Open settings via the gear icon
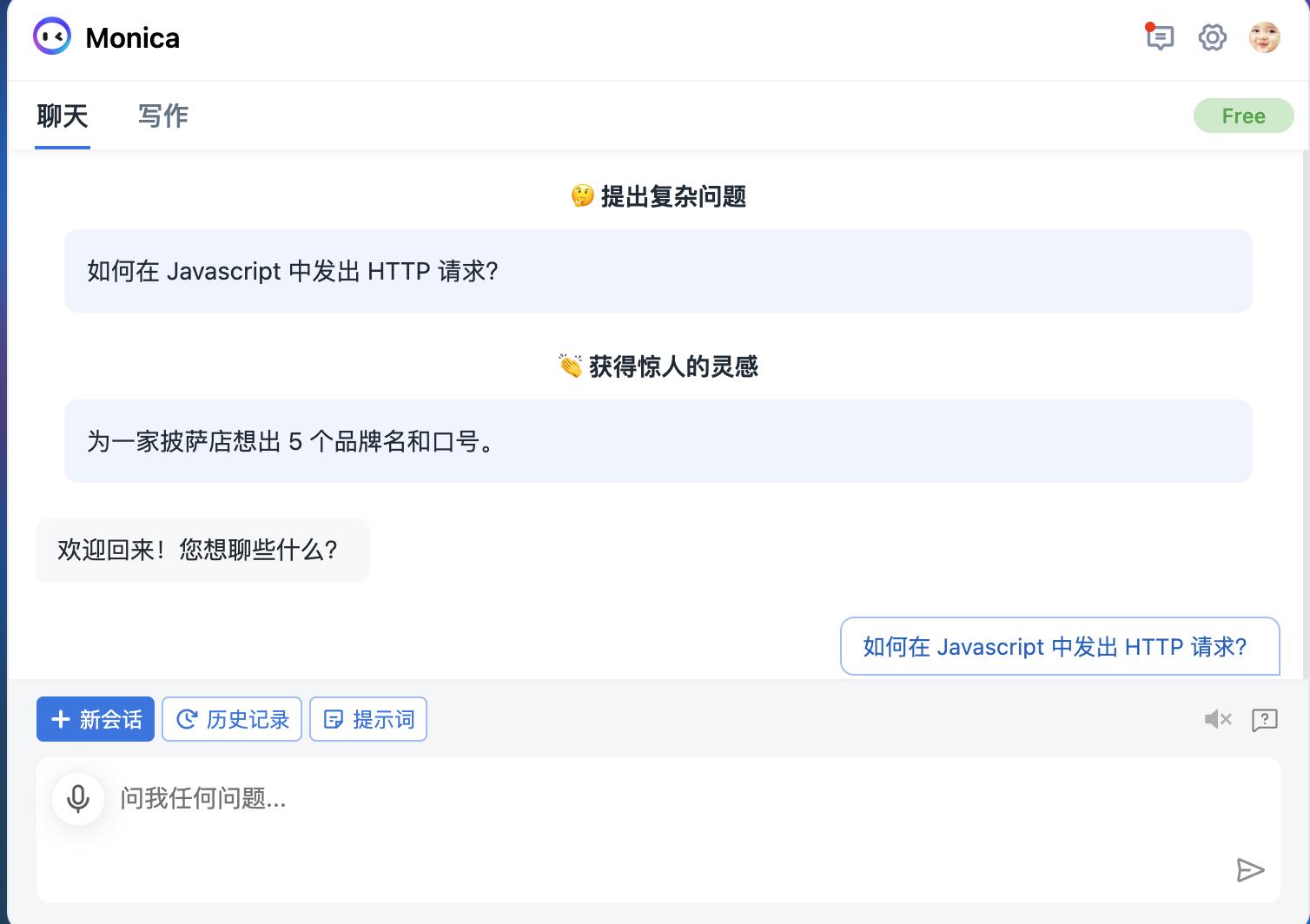 (1212, 37)
